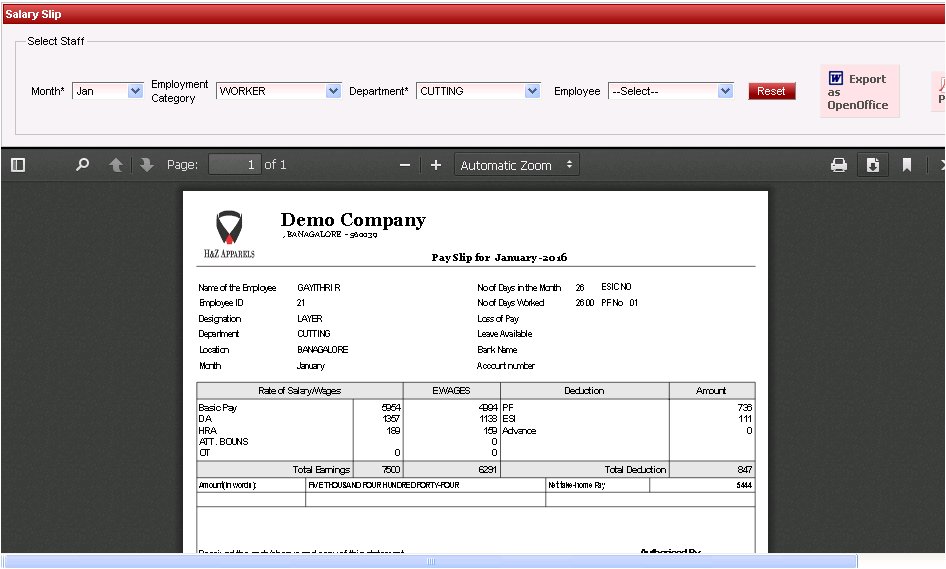Click the horizontal scrollbar at bottom

[430, 561]
